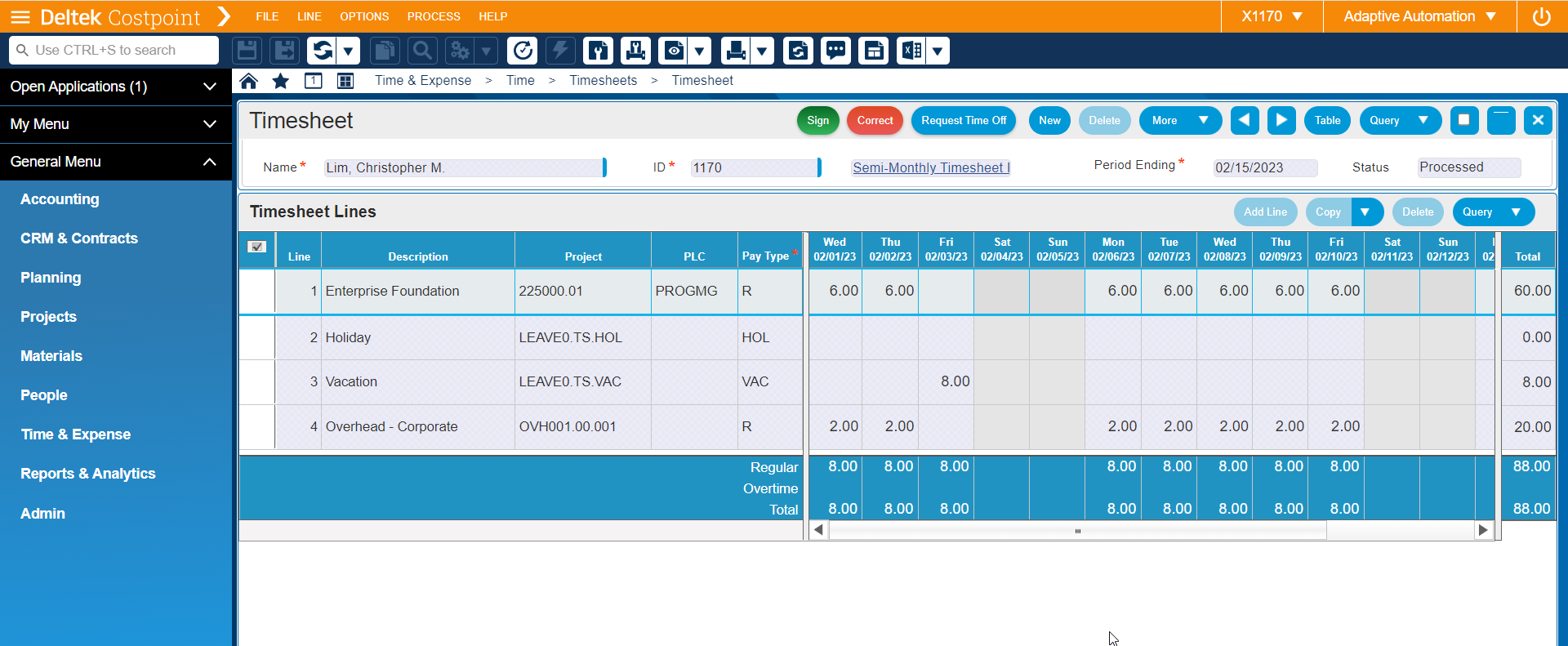This screenshot has height=646, width=1568.
Task: Open the chat bubble messages icon
Action: click(x=835, y=51)
